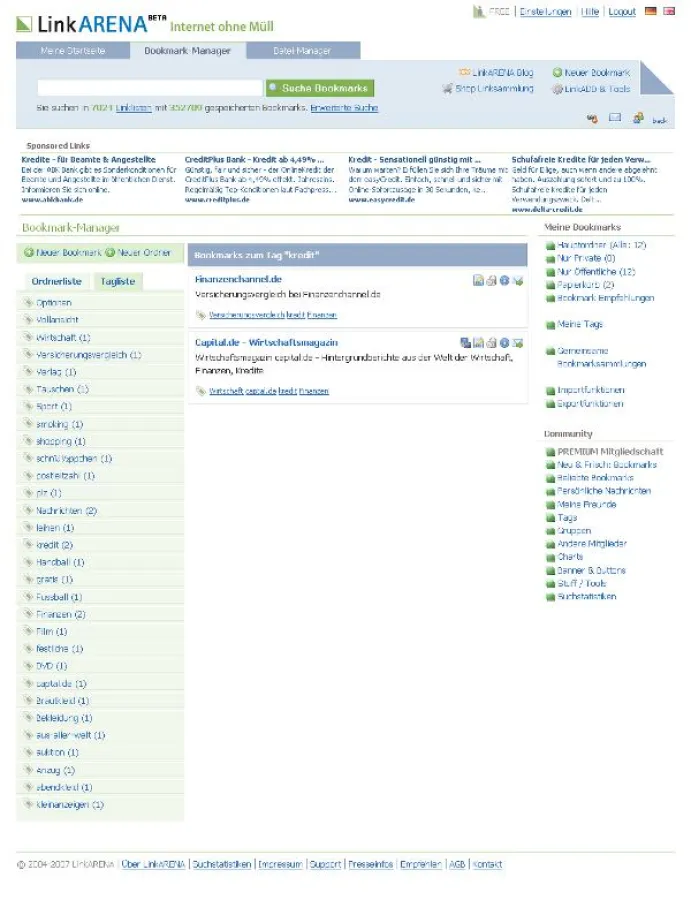The width and height of the screenshot is (691, 900).
Task: Click the envelope forward icon in the Capital.de row
Action: [518, 343]
